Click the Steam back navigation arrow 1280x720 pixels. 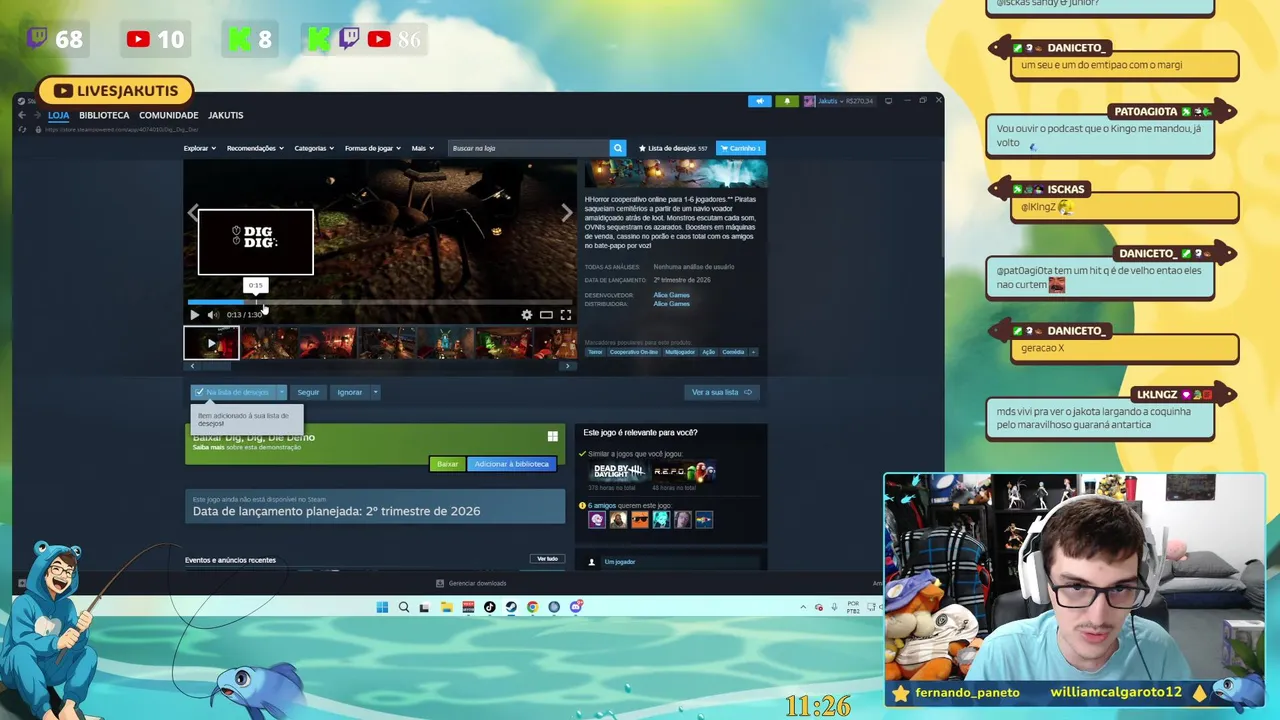tap(22, 115)
